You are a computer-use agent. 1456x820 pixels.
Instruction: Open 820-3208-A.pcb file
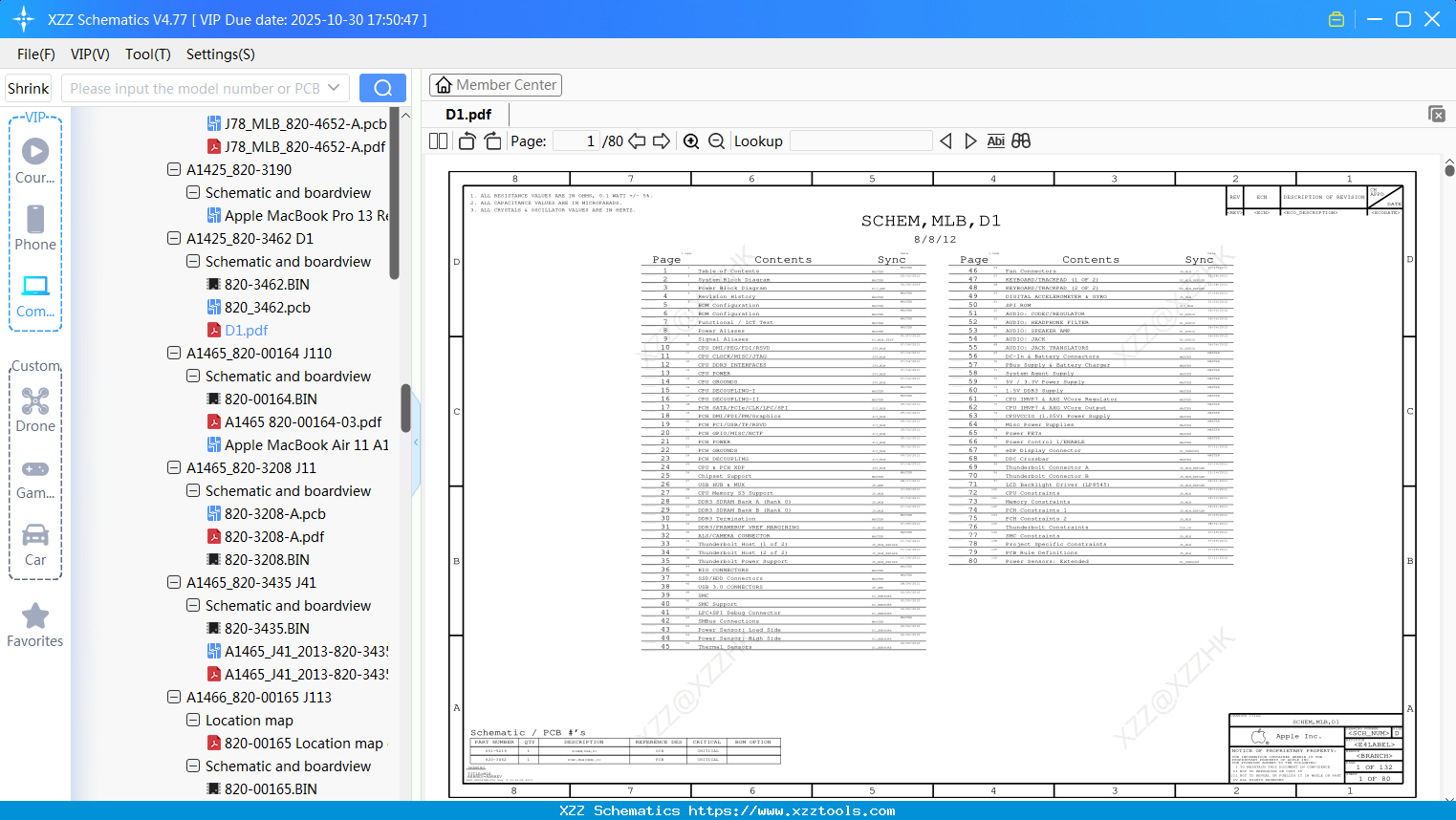click(267, 514)
